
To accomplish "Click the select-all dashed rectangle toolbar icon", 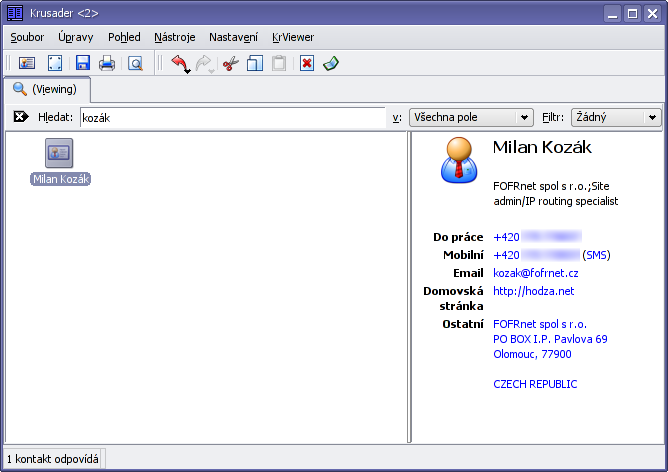I will click(55, 63).
